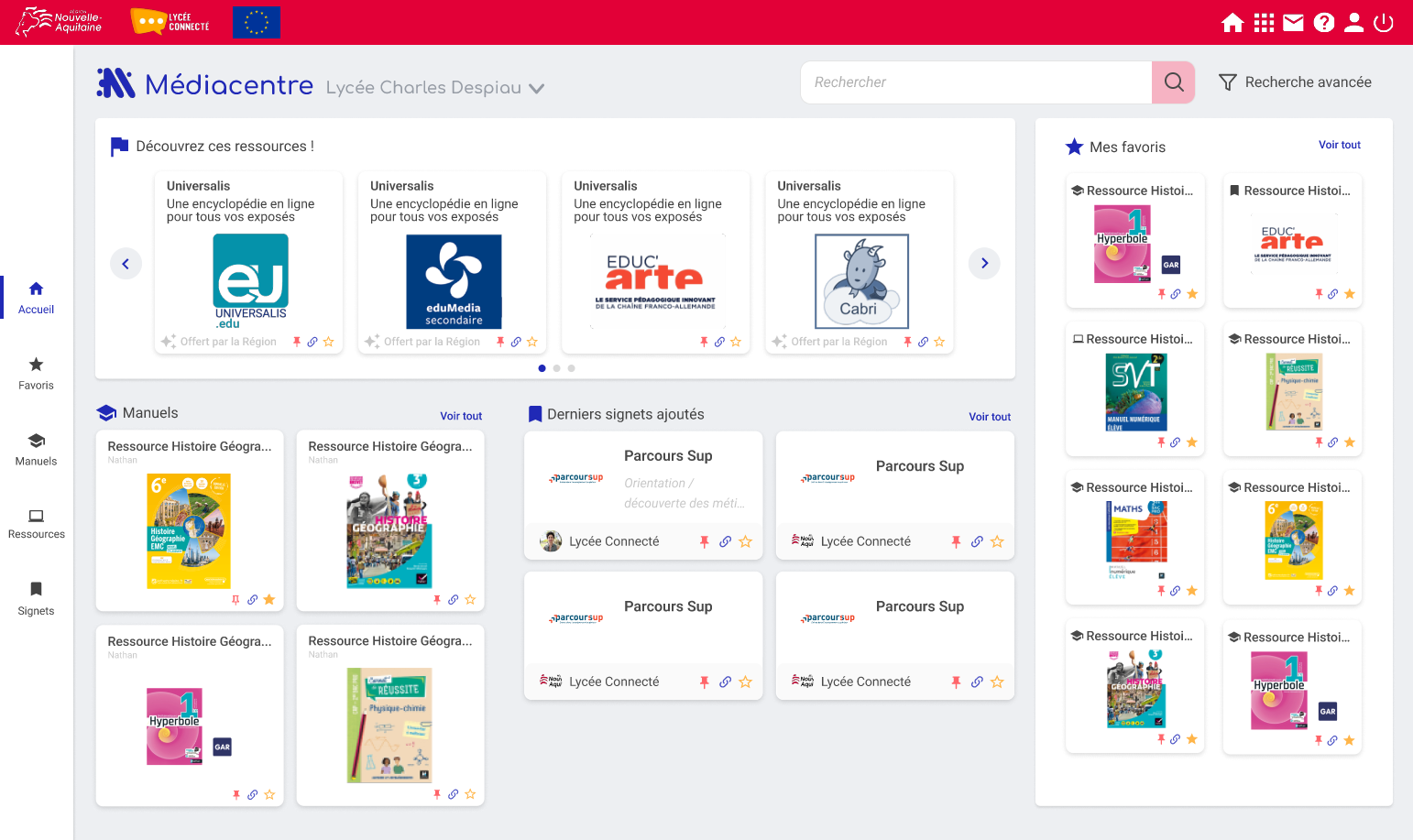This screenshot has height=840, width=1413.
Task: Click the help question mark icon
Action: click(x=1323, y=23)
